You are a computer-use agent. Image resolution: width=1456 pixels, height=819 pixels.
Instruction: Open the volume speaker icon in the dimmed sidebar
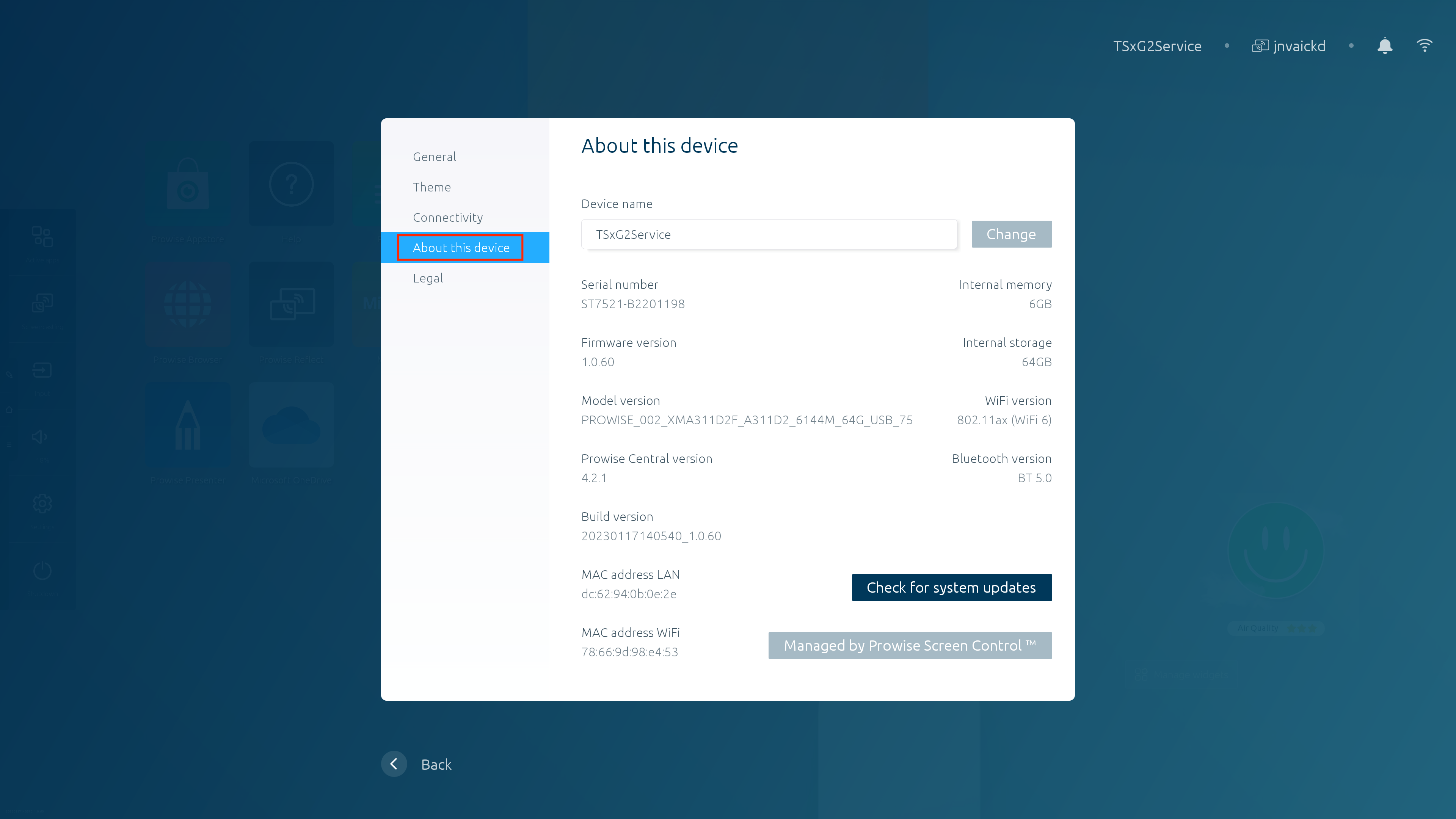click(x=39, y=437)
